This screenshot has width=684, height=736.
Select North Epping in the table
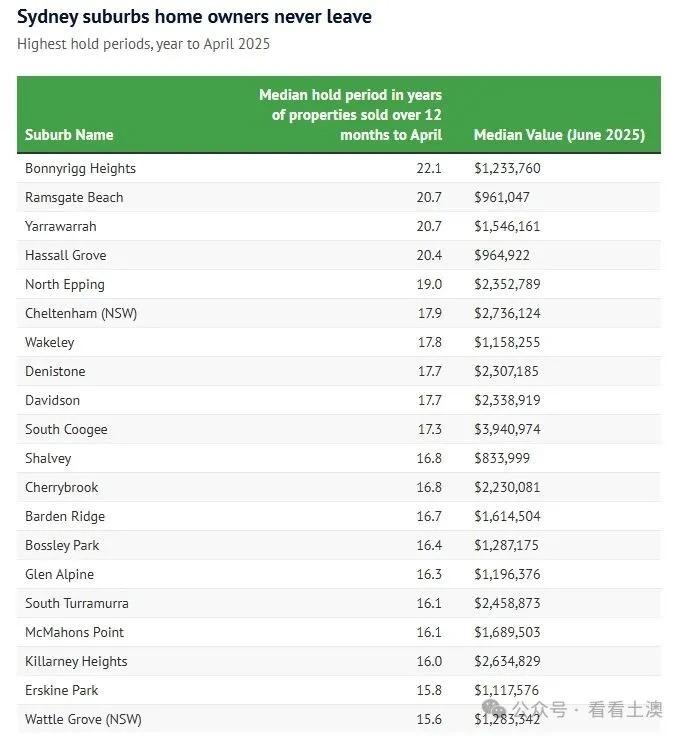pos(65,284)
